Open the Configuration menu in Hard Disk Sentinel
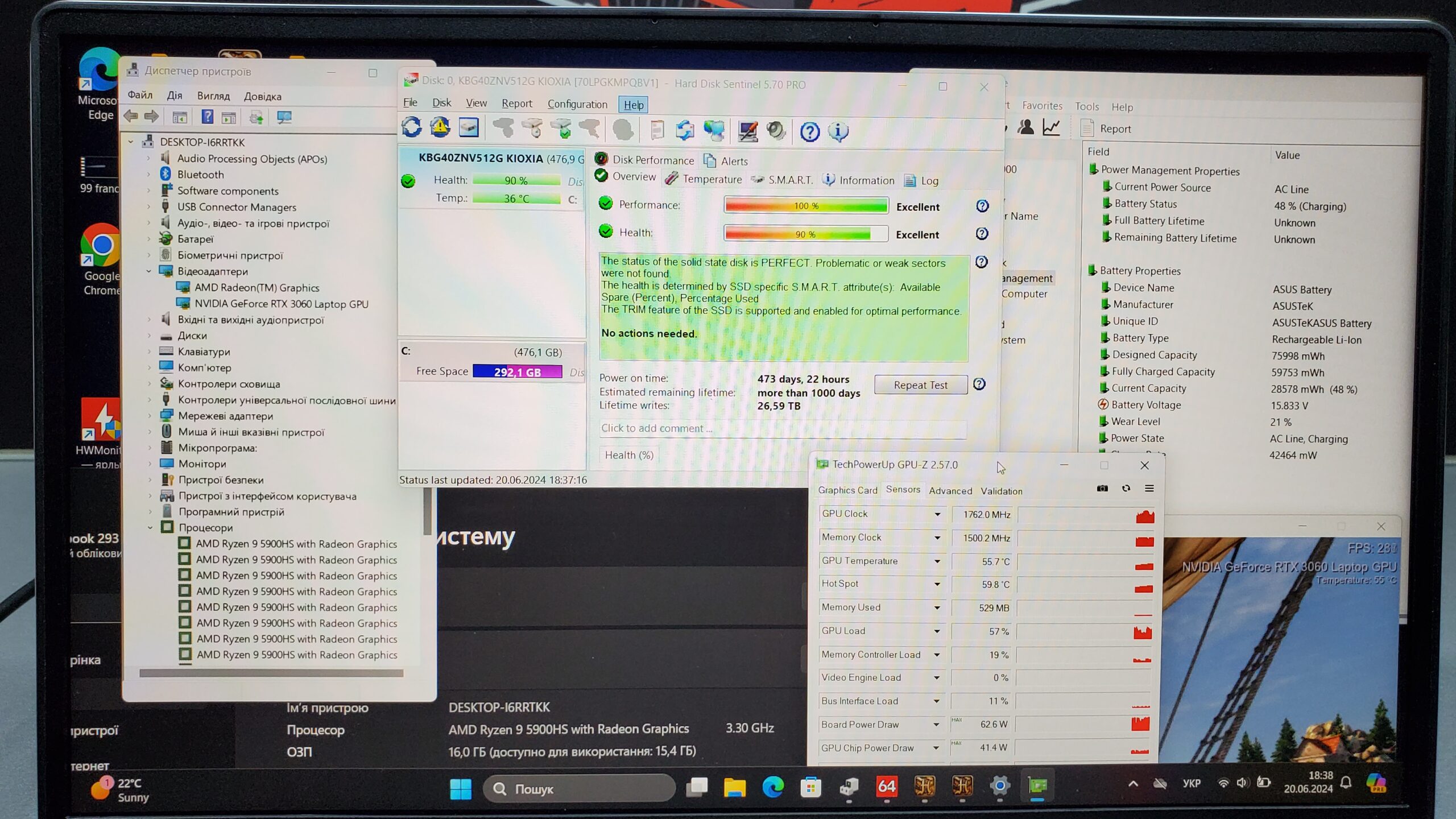The width and height of the screenshot is (1456, 819). (577, 104)
